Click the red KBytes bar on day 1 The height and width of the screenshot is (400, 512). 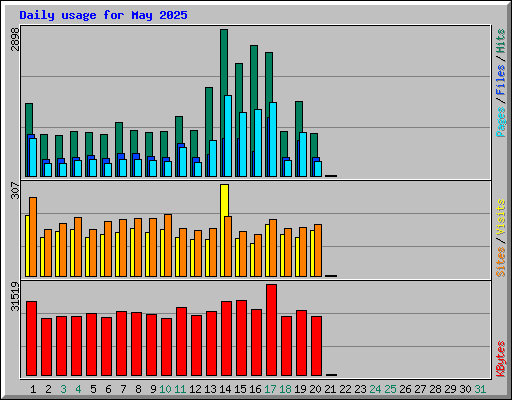pyautogui.click(x=31, y=339)
